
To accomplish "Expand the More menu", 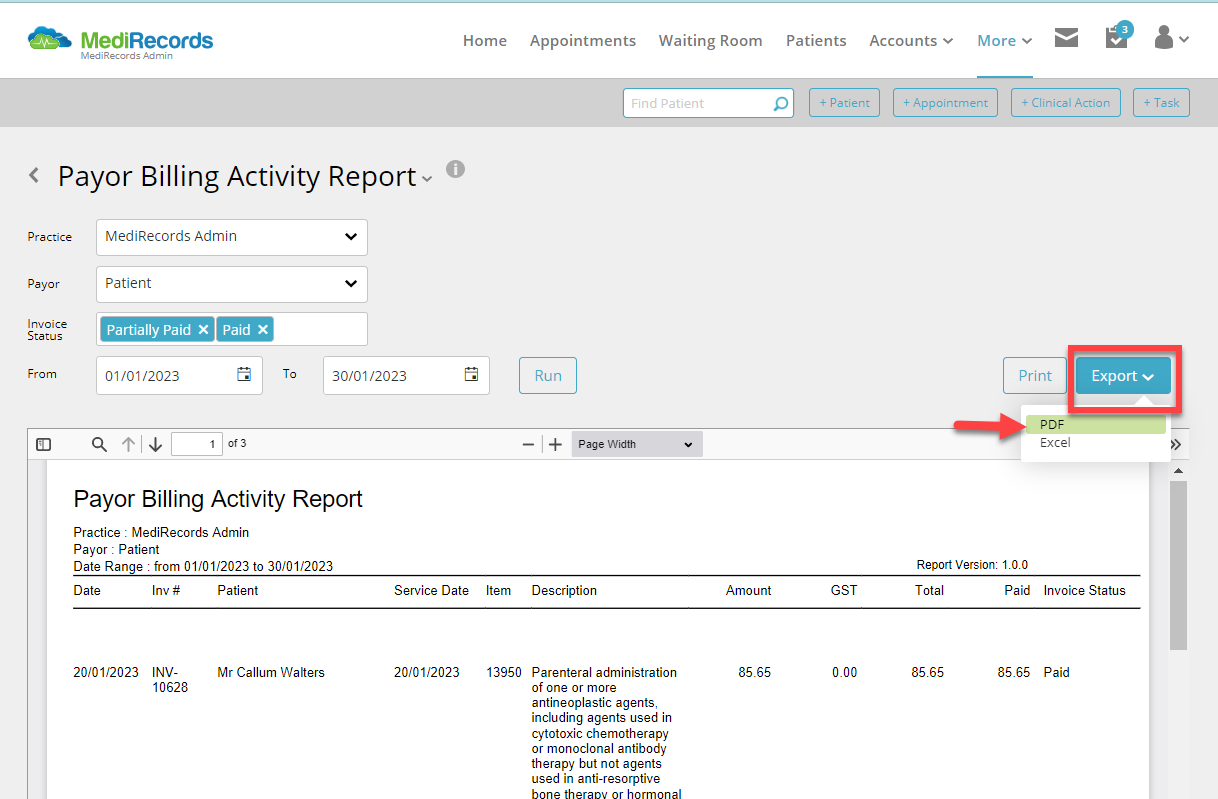I will click(x=1004, y=40).
